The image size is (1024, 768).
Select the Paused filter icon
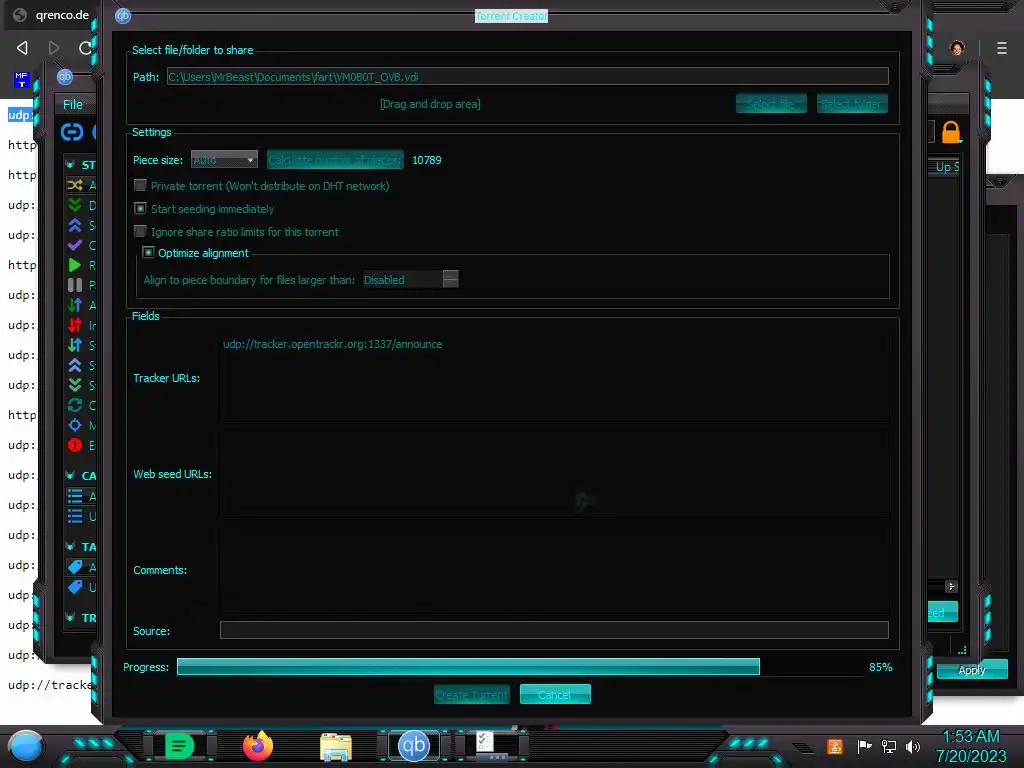74,285
